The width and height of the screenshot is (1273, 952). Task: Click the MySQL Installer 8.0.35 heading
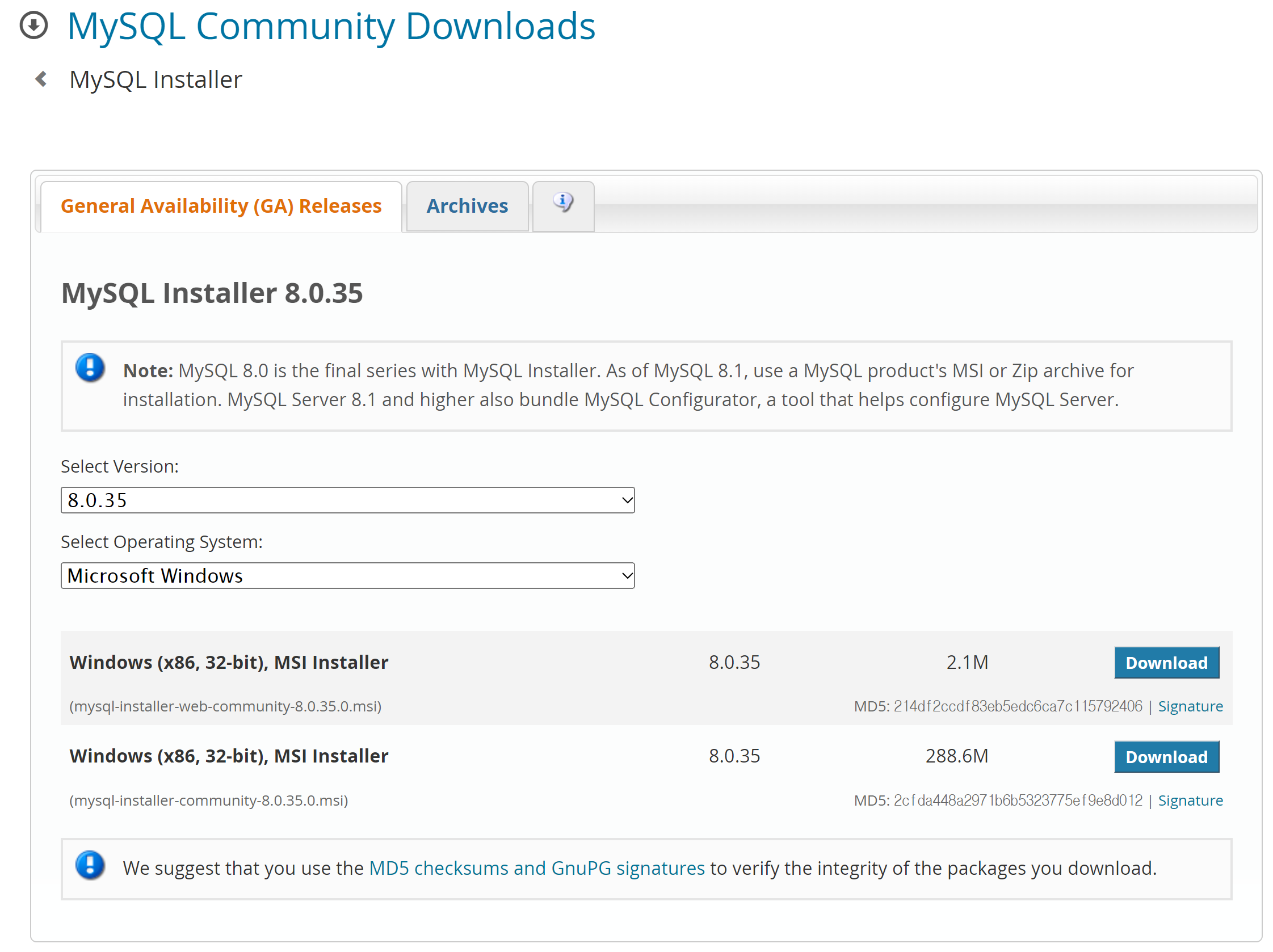(x=212, y=293)
